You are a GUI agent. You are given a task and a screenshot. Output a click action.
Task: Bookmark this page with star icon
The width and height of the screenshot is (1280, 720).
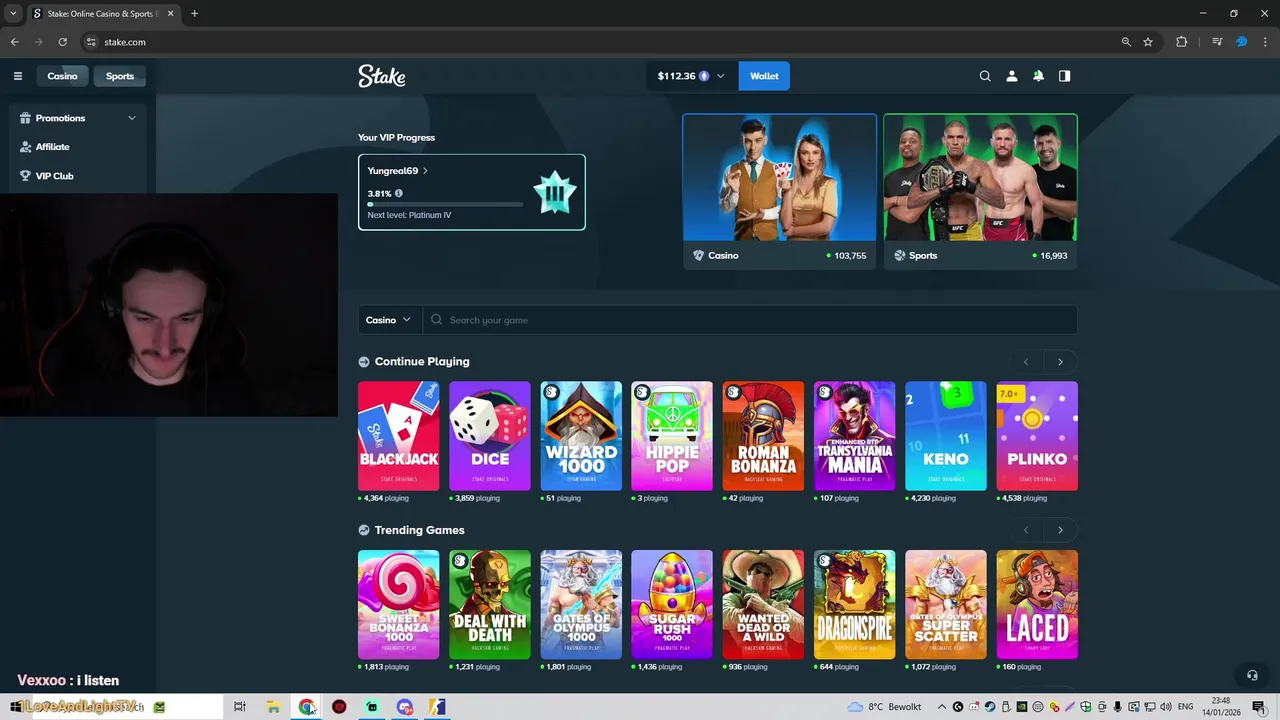click(x=1148, y=42)
